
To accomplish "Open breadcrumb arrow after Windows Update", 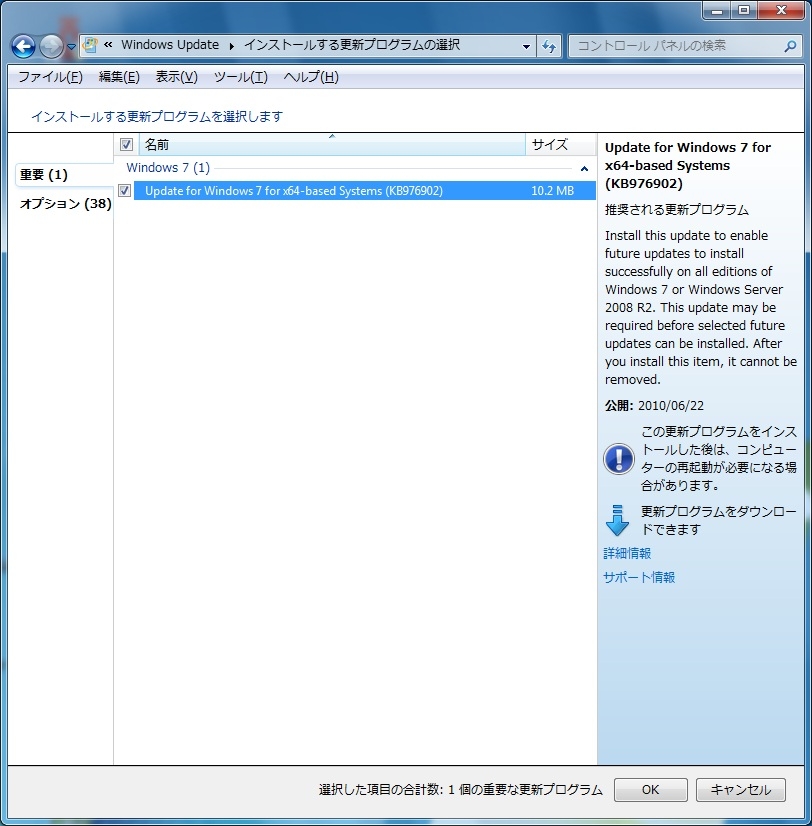I will coord(231,46).
